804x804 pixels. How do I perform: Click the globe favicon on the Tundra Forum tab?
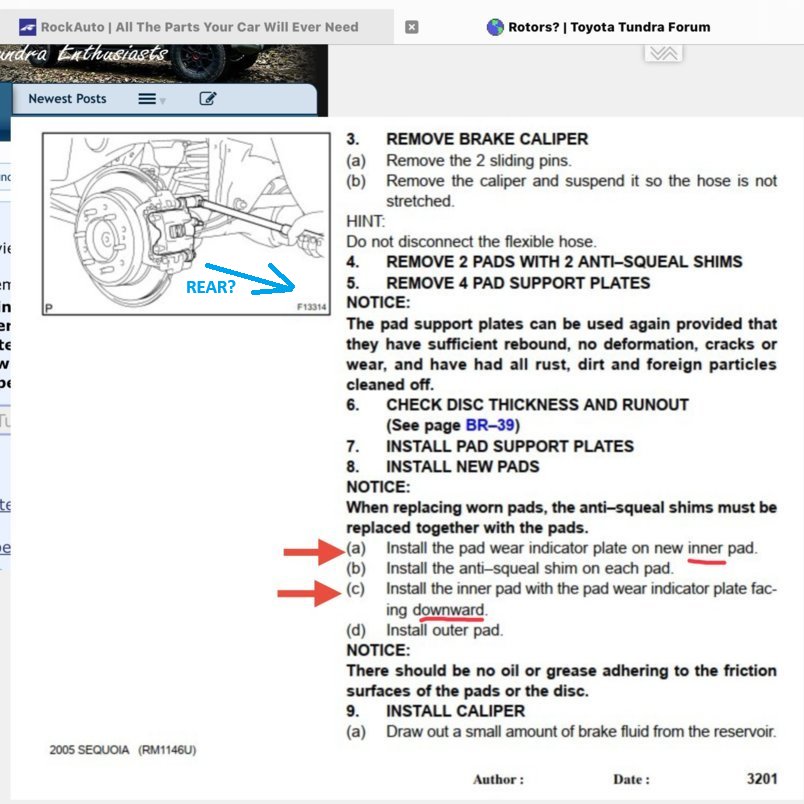pyautogui.click(x=495, y=27)
